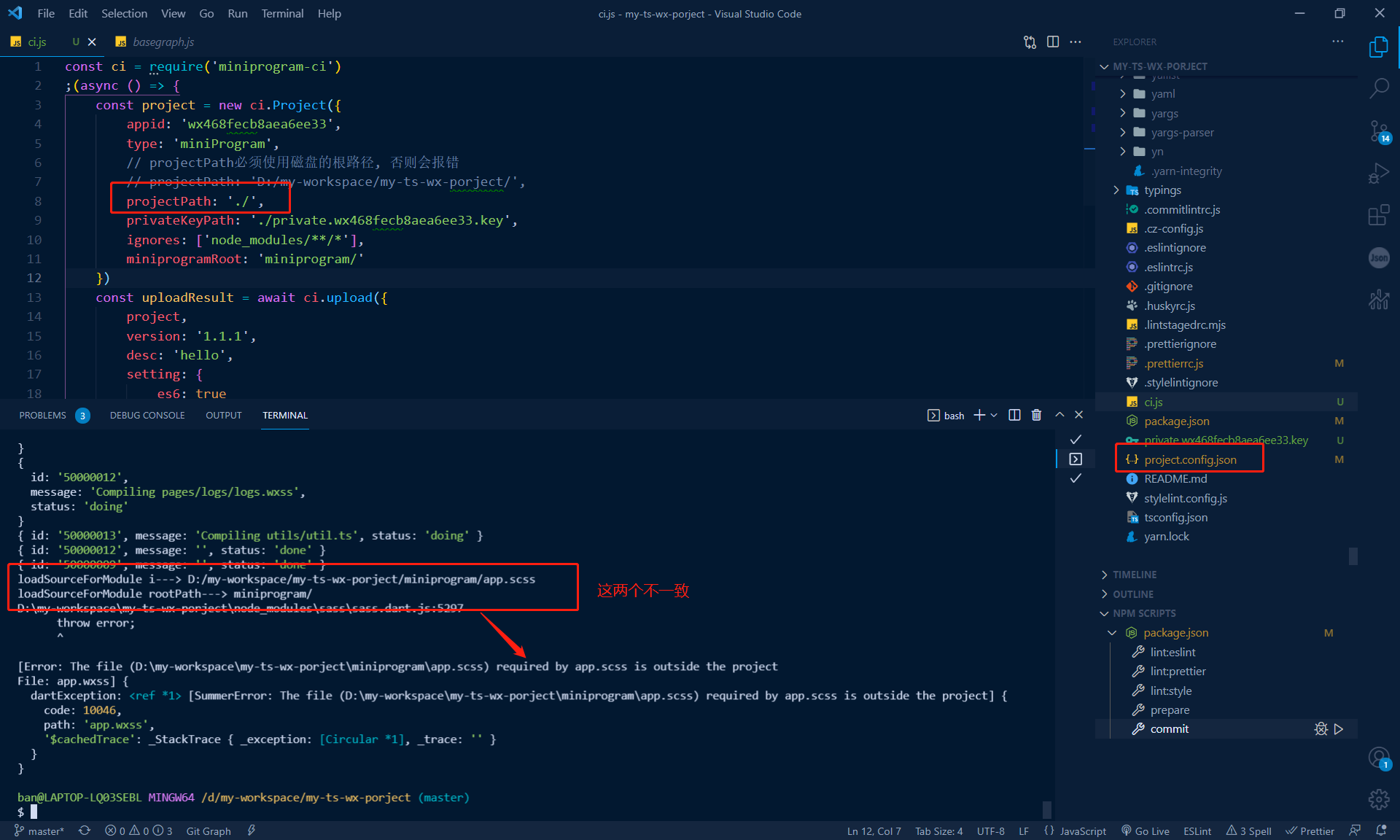
Task: Open the Accounts icon in activity bar
Action: tap(1378, 758)
